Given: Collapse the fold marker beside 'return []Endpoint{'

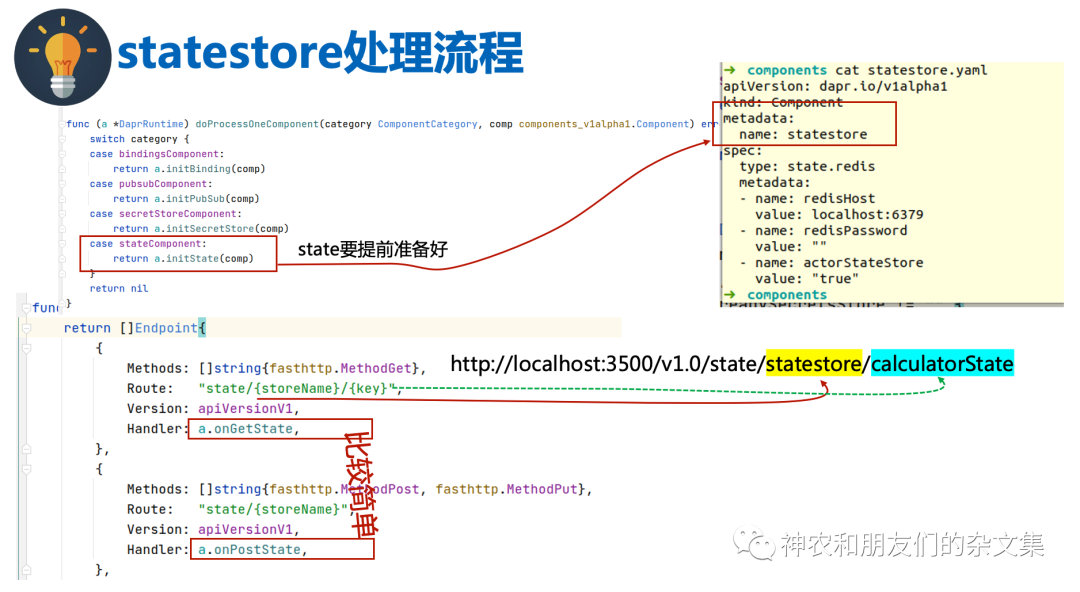Looking at the screenshot, I should coord(26,329).
